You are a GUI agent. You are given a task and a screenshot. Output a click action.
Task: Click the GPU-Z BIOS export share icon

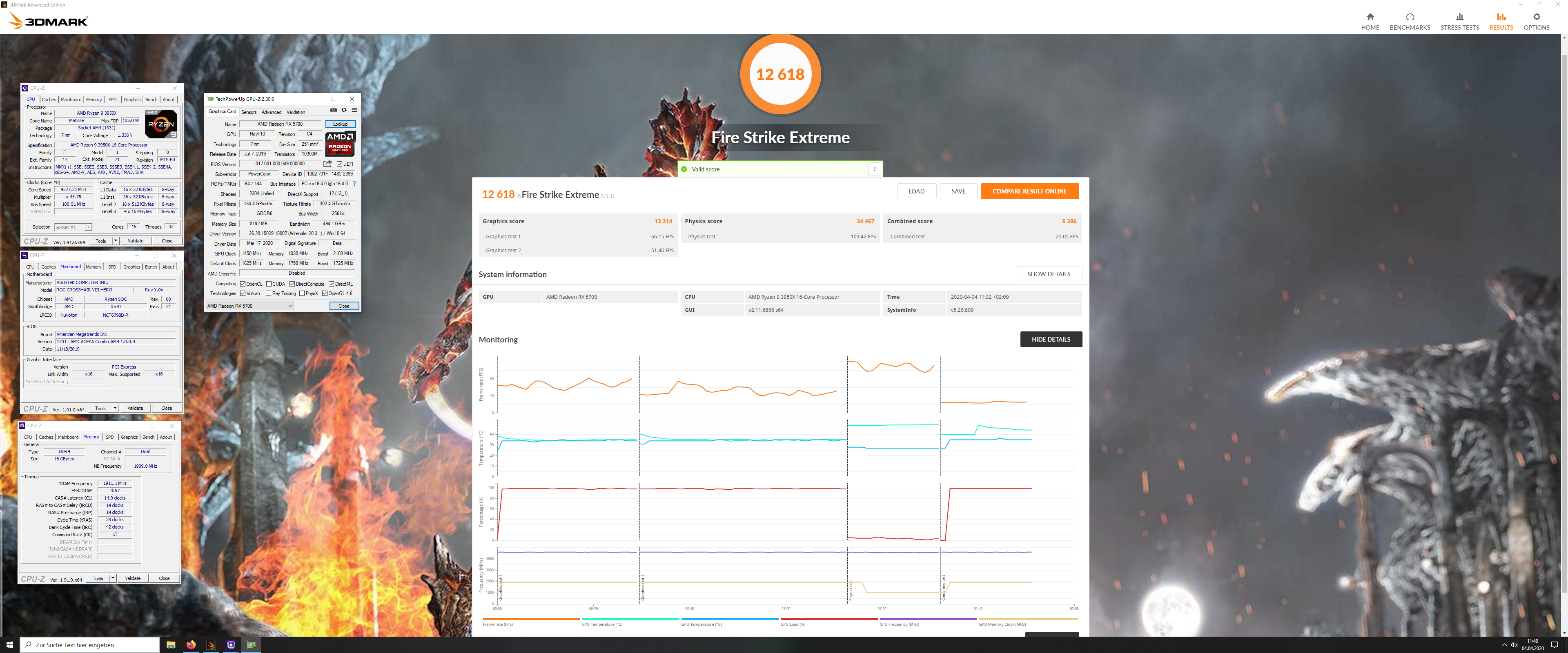[327, 164]
